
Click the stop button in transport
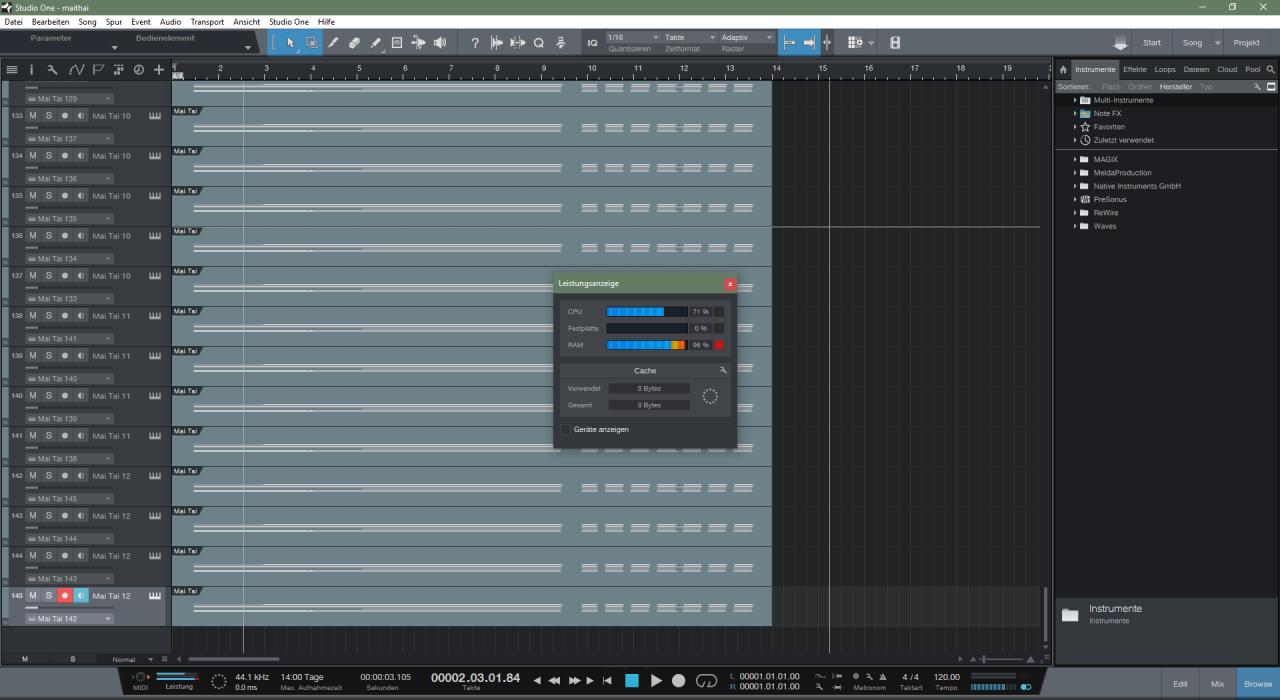(632, 681)
